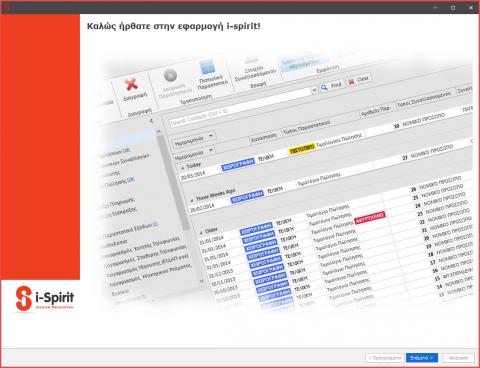Click the gray round cancel document icon
The height and width of the screenshot is (368, 480).
coord(170,75)
